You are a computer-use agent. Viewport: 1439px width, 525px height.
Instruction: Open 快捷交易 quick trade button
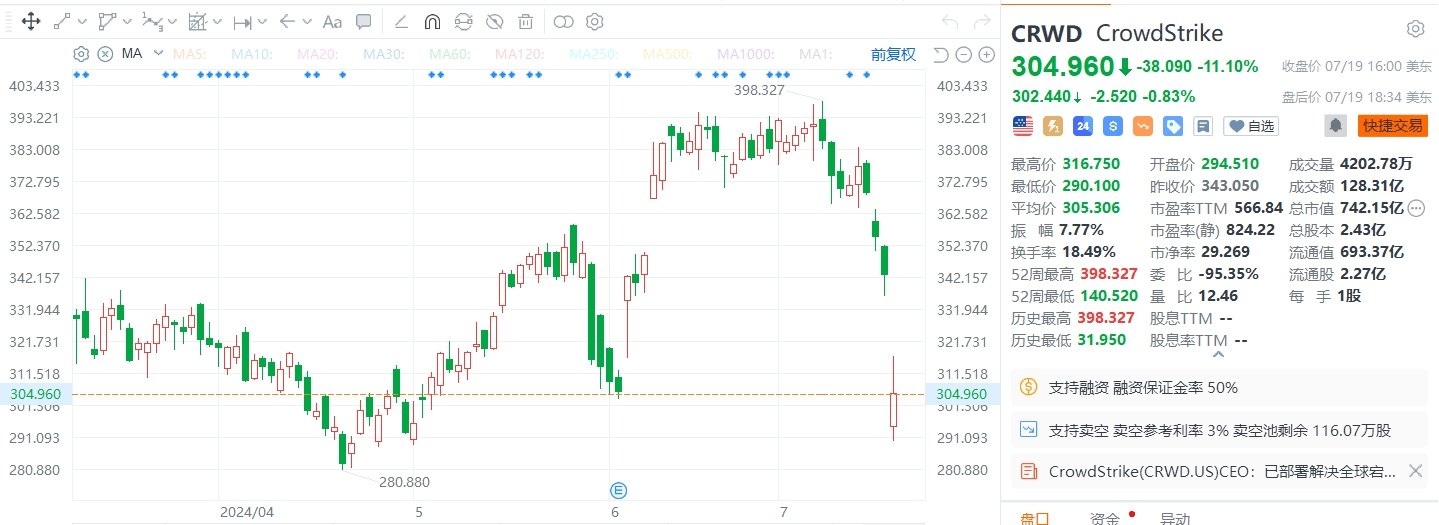pyautogui.click(x=1392, y=126)
